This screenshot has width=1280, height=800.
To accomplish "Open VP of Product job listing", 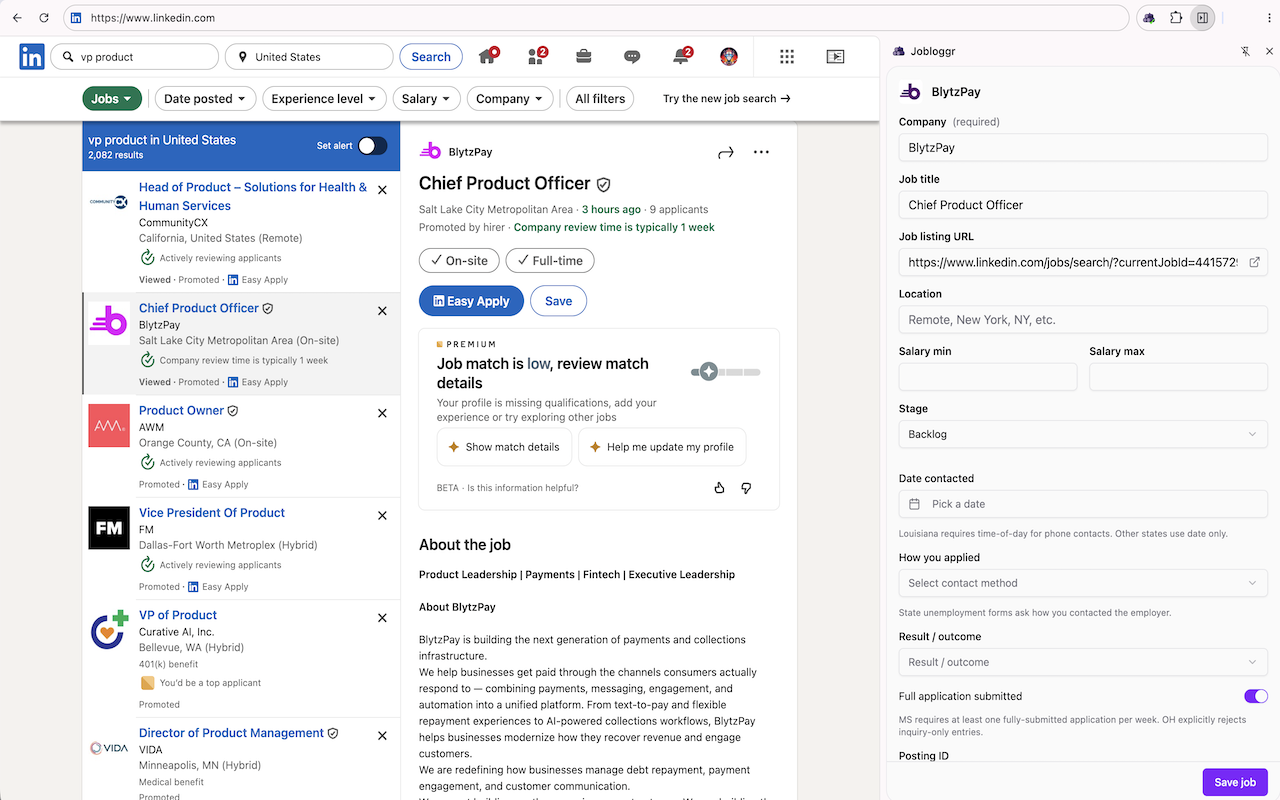I will point(178,615).
